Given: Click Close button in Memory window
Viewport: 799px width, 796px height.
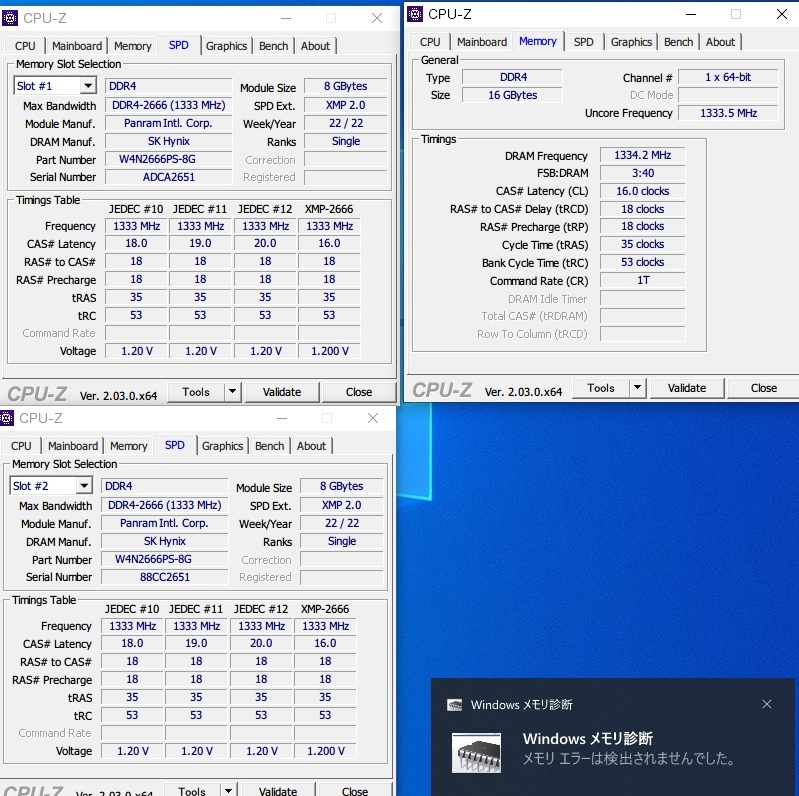Looking at the screenshot, I should pos(763,388).
